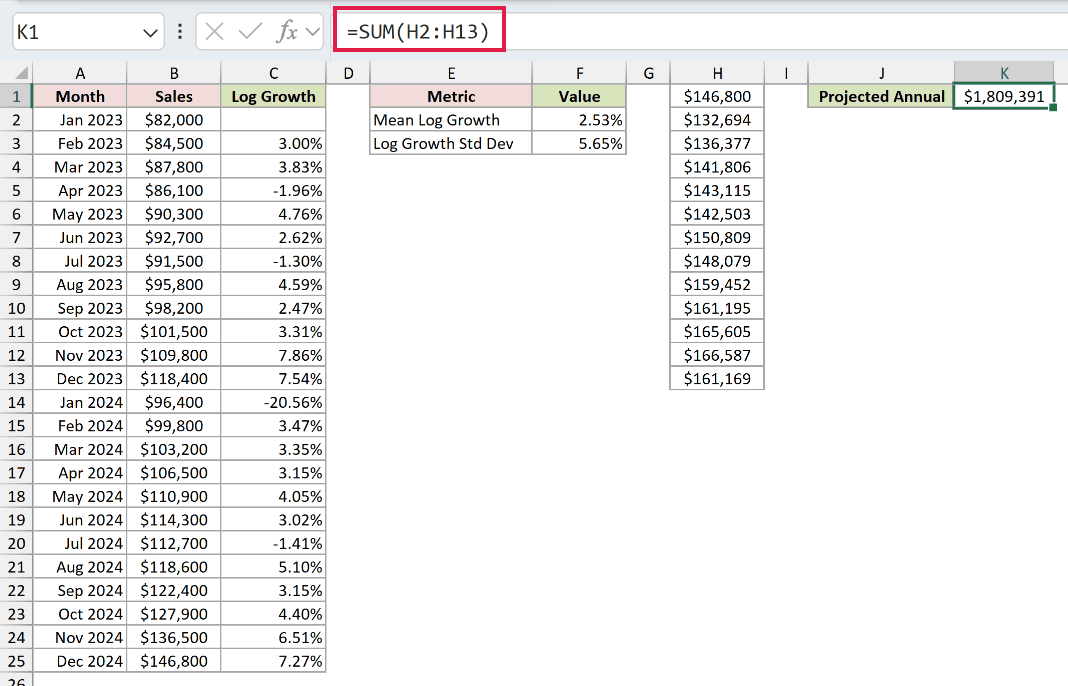This screenshot has width=1068, height=686.
Task: Click the Jan 2024 month cell
Action: [x=80, y=402]
